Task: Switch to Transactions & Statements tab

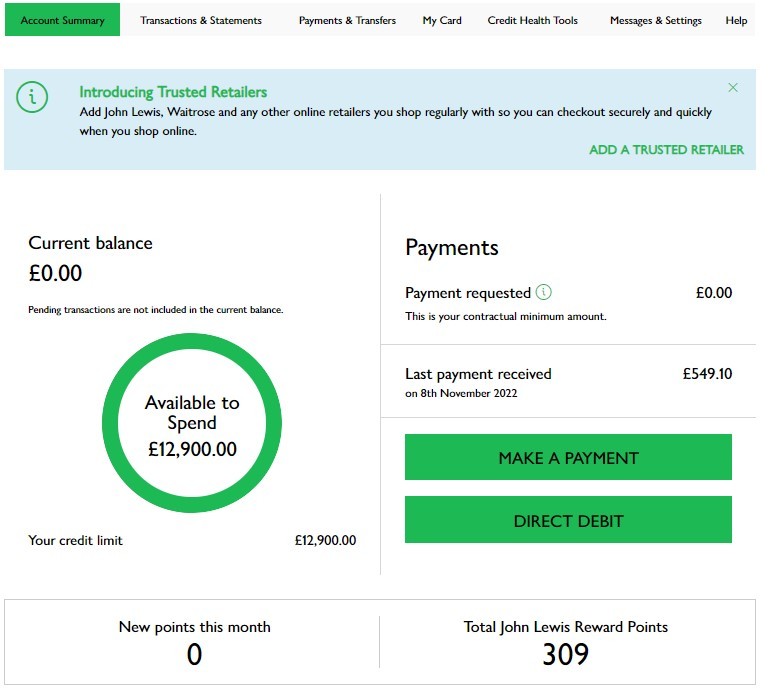Action: pos(201,20)
